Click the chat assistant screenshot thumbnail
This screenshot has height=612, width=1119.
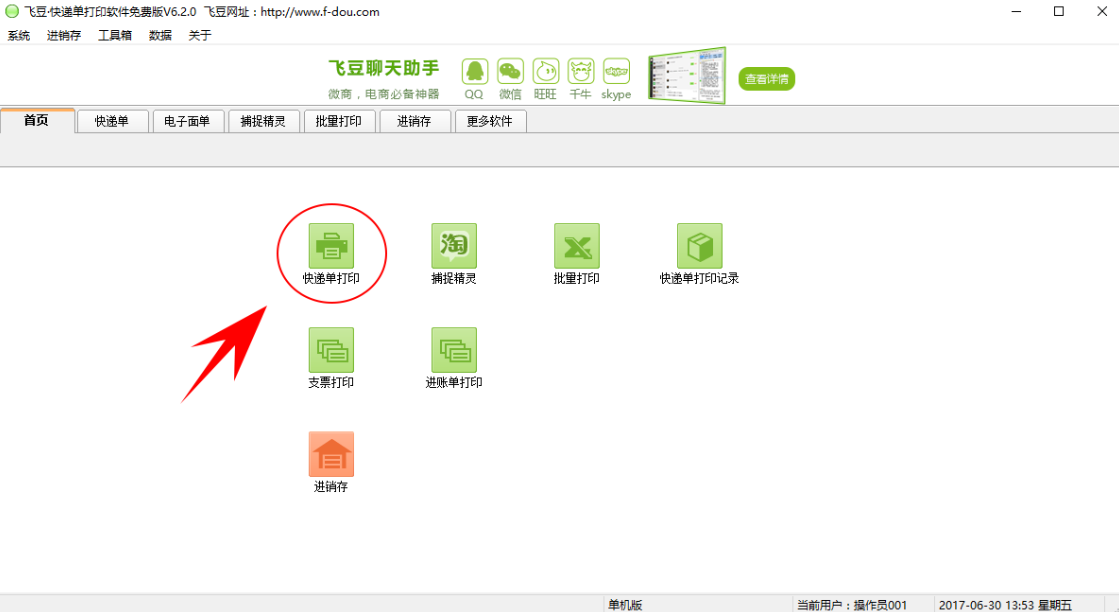click(687, 76)
